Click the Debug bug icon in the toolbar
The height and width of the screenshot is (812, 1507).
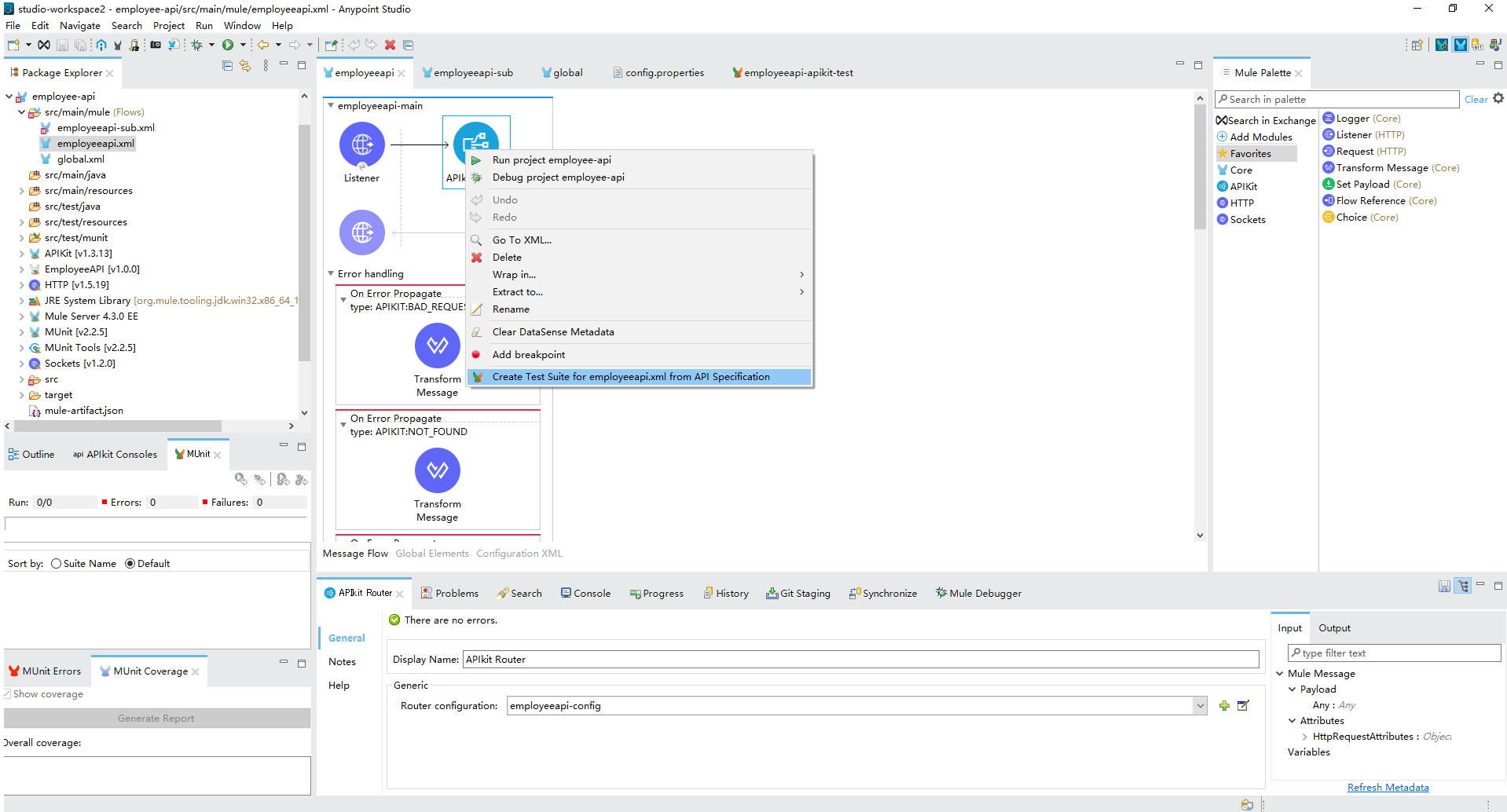(x=197, y=45)
